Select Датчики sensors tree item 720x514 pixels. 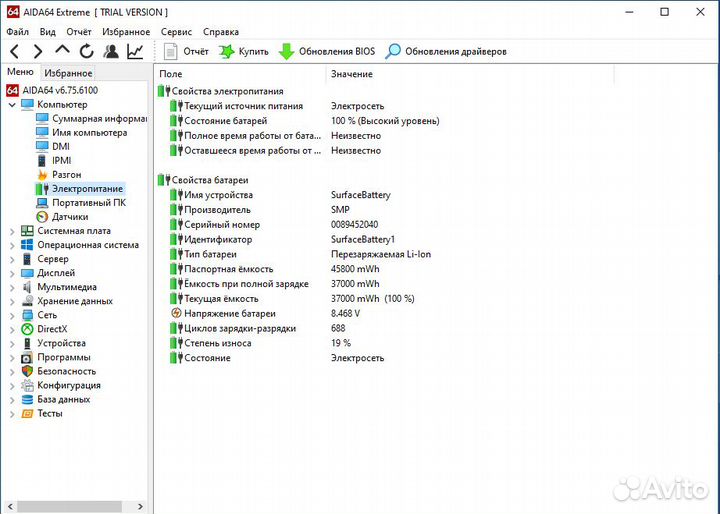click(62, 216)
